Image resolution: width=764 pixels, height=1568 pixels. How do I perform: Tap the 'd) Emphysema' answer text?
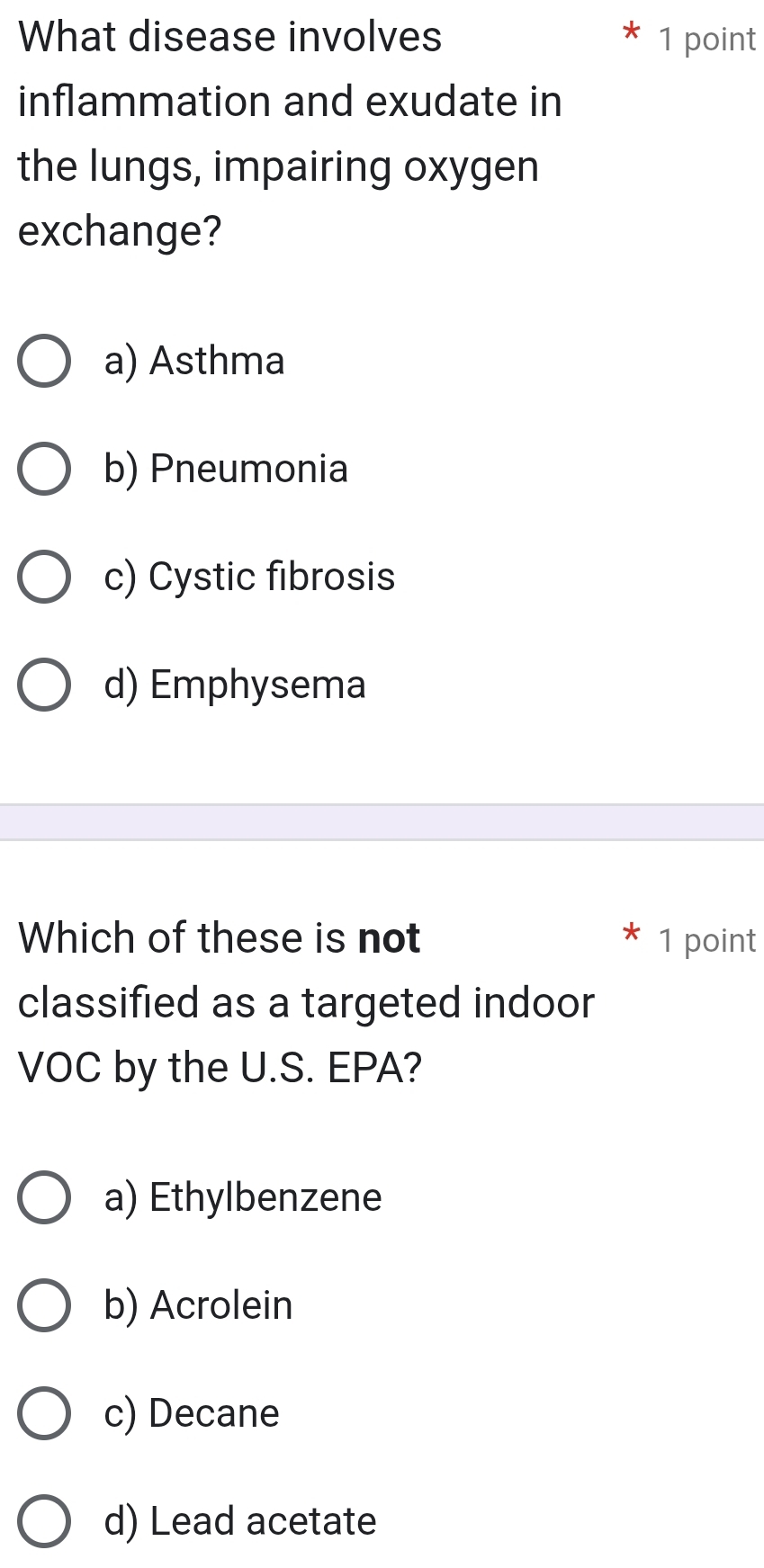click(x=235, y=685)
